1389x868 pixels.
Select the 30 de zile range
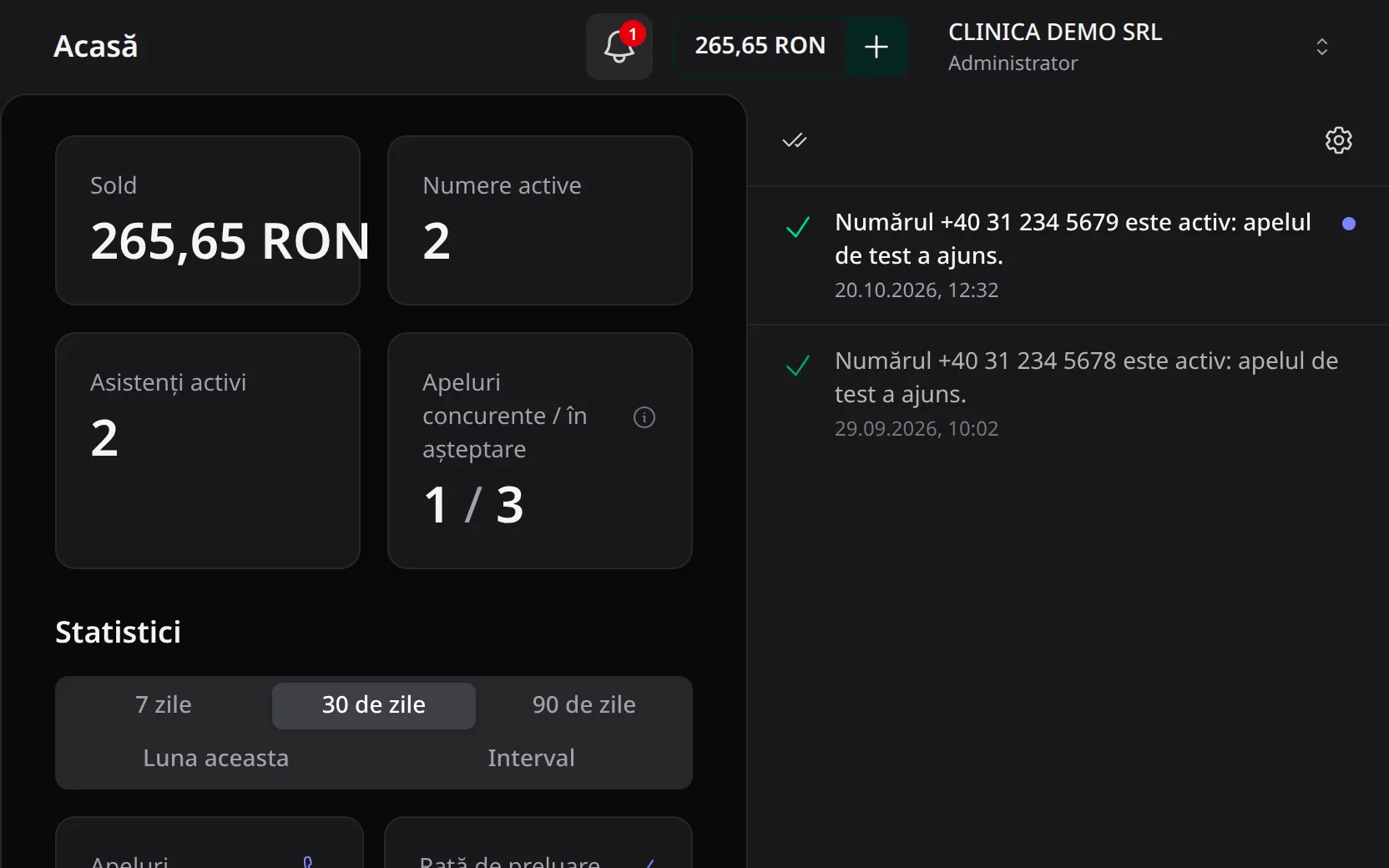click(374, 705)
